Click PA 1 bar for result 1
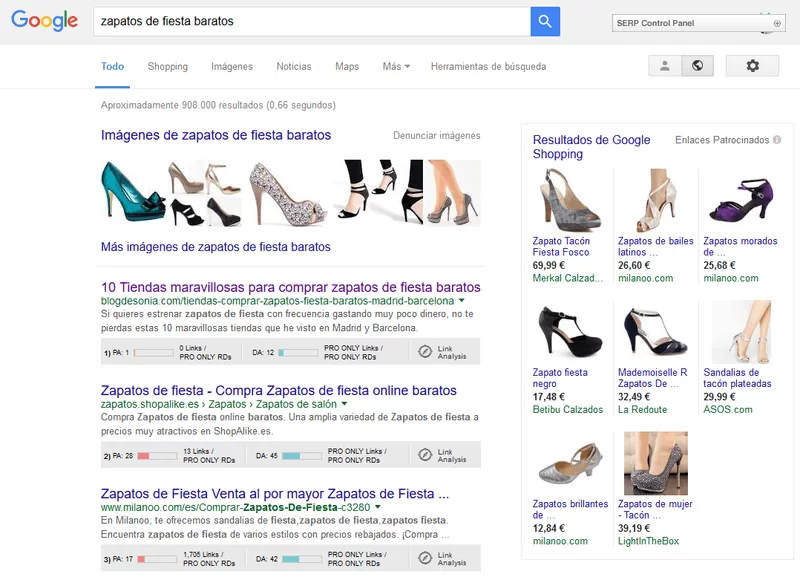The width and height of the screenshot is (800, 583). click(x=154, y=352)
